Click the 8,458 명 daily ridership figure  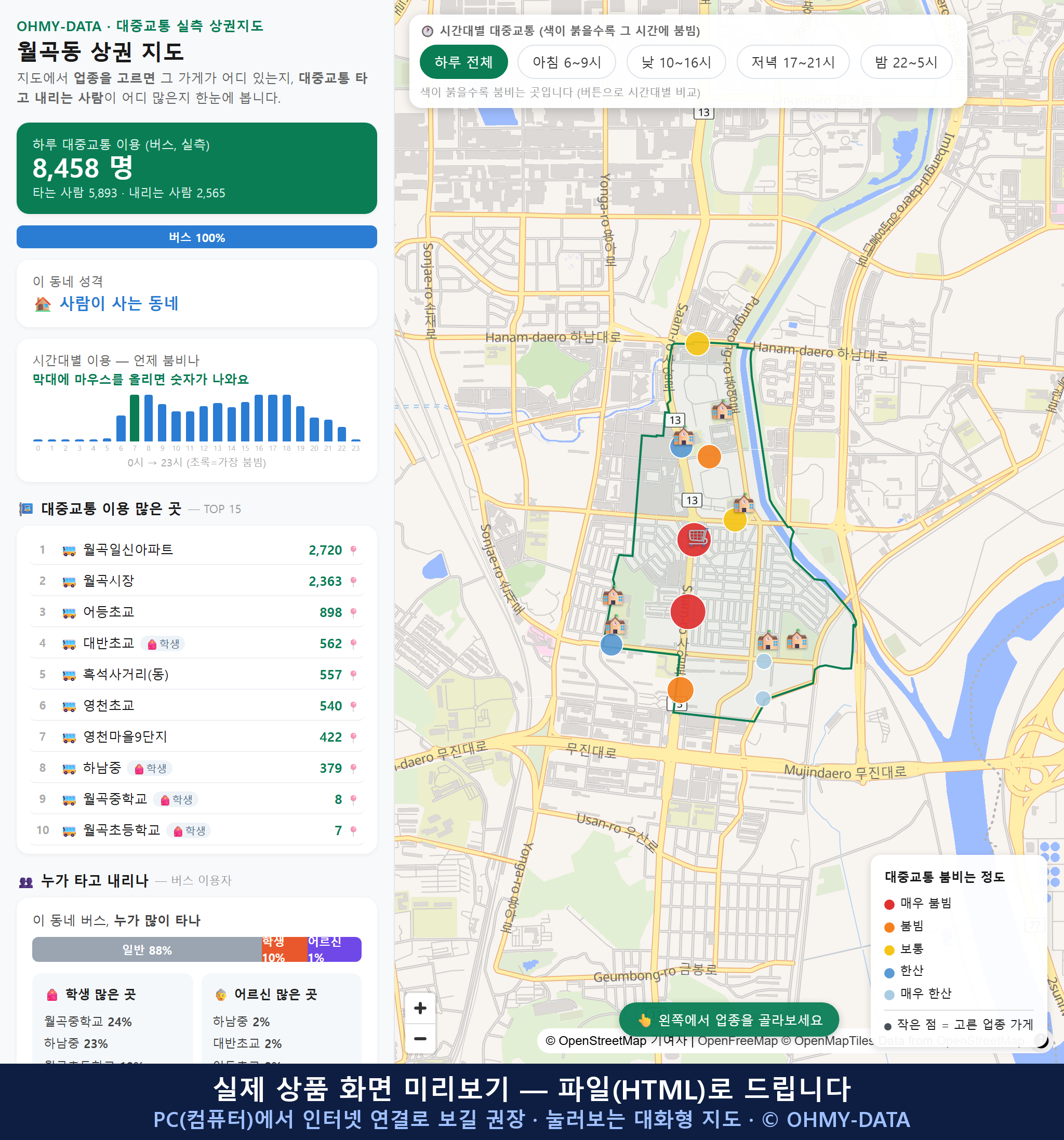[83, 168]
